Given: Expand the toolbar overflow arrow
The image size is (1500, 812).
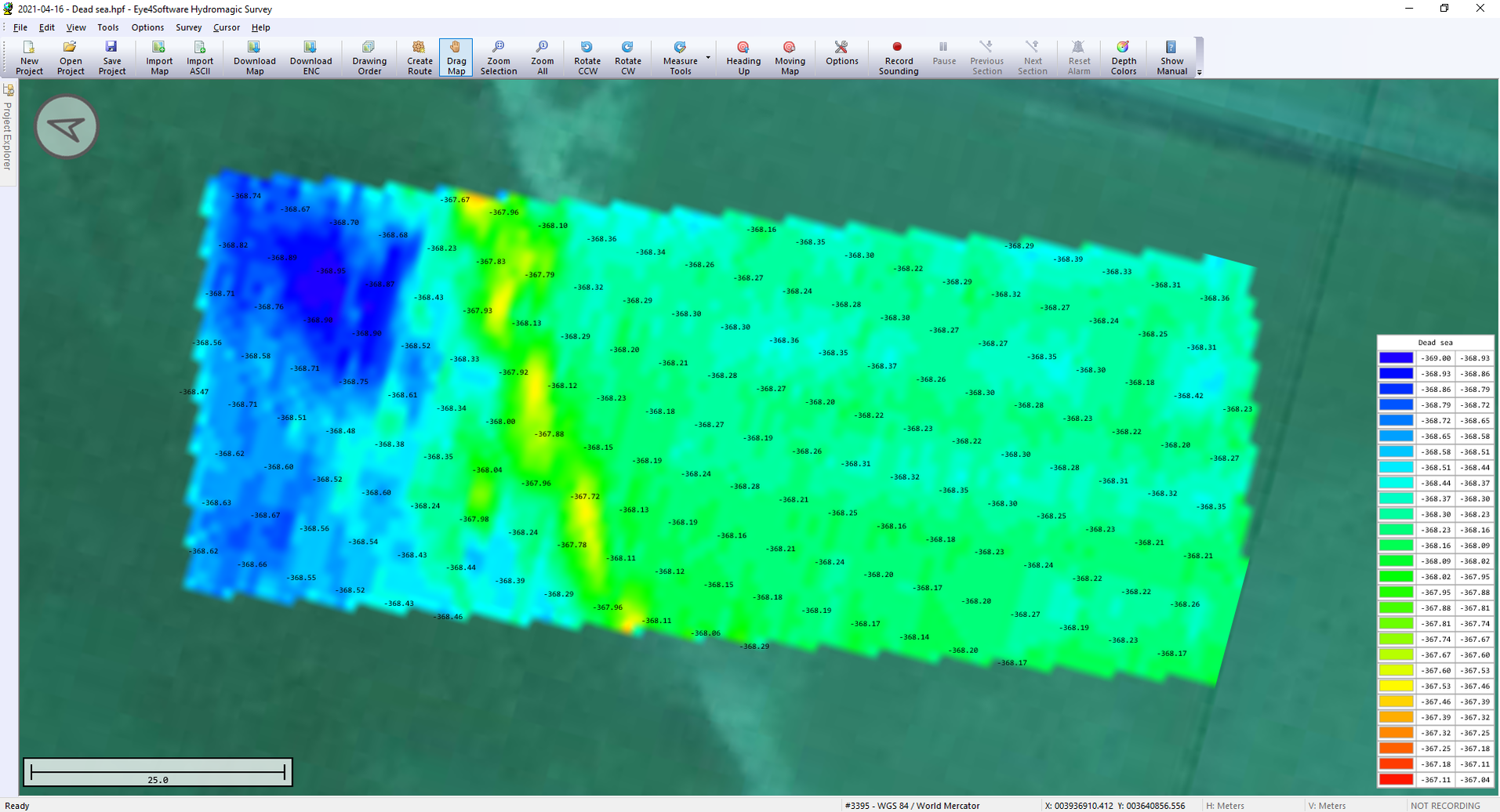Looking at the screenshot, I should pos(1199,72).
